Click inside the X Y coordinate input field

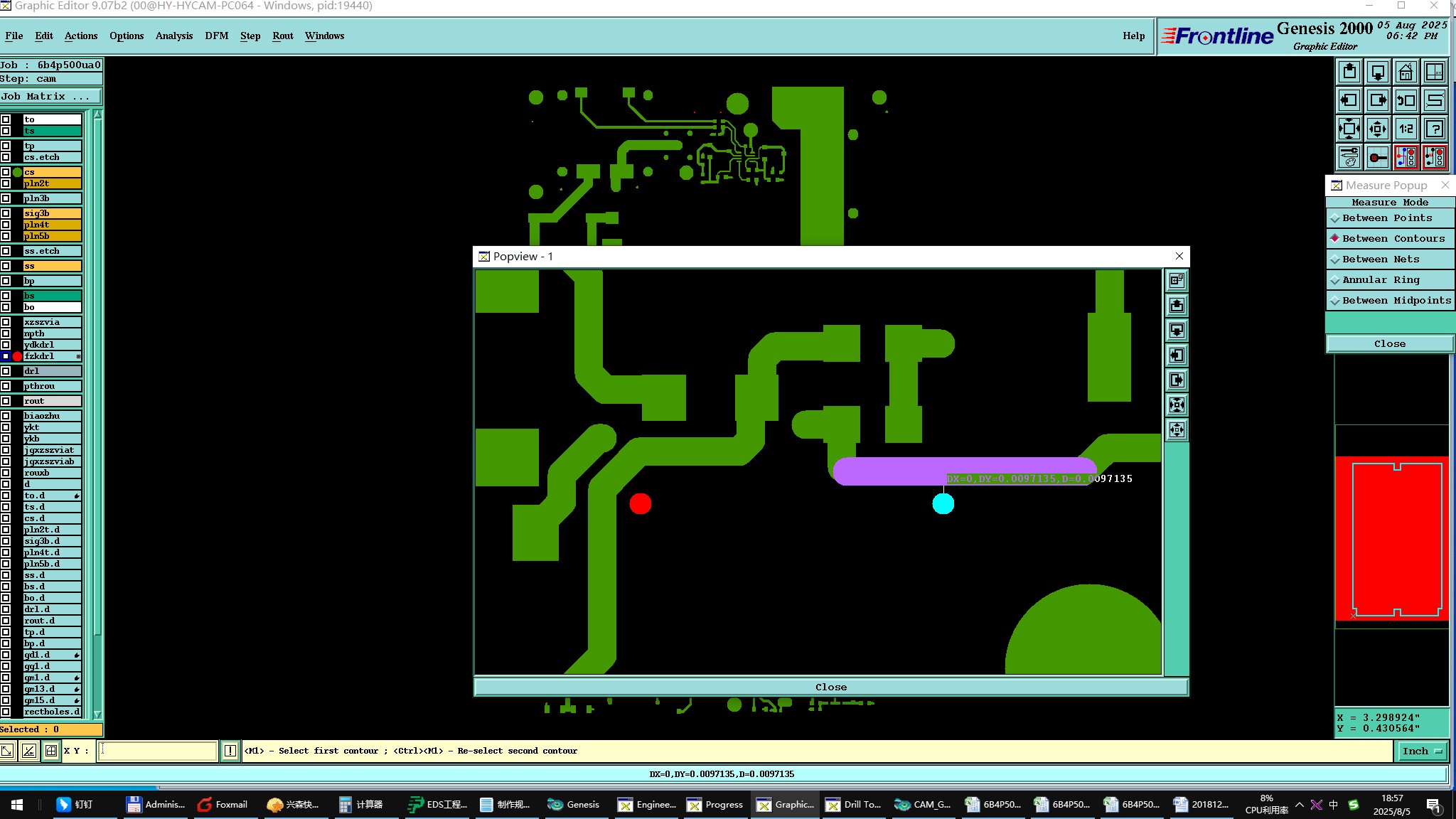tap(157, 751)
